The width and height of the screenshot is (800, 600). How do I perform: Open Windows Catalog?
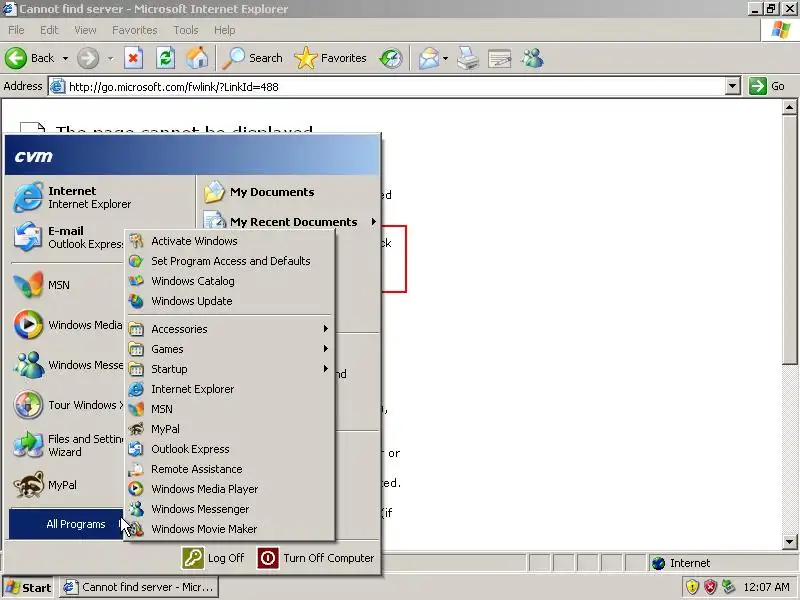(230, 281)
